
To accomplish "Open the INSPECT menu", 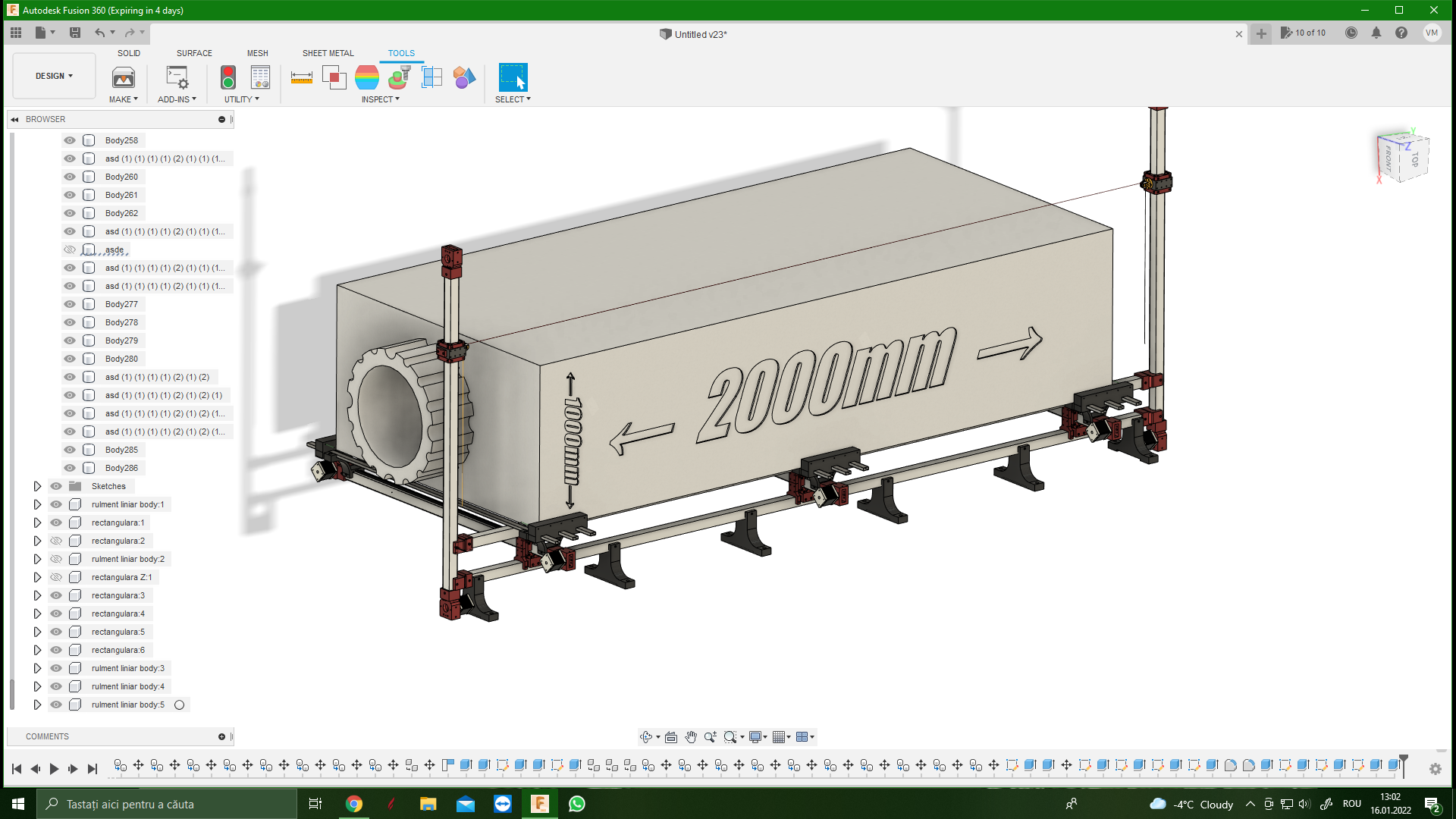I will (380, 99).
